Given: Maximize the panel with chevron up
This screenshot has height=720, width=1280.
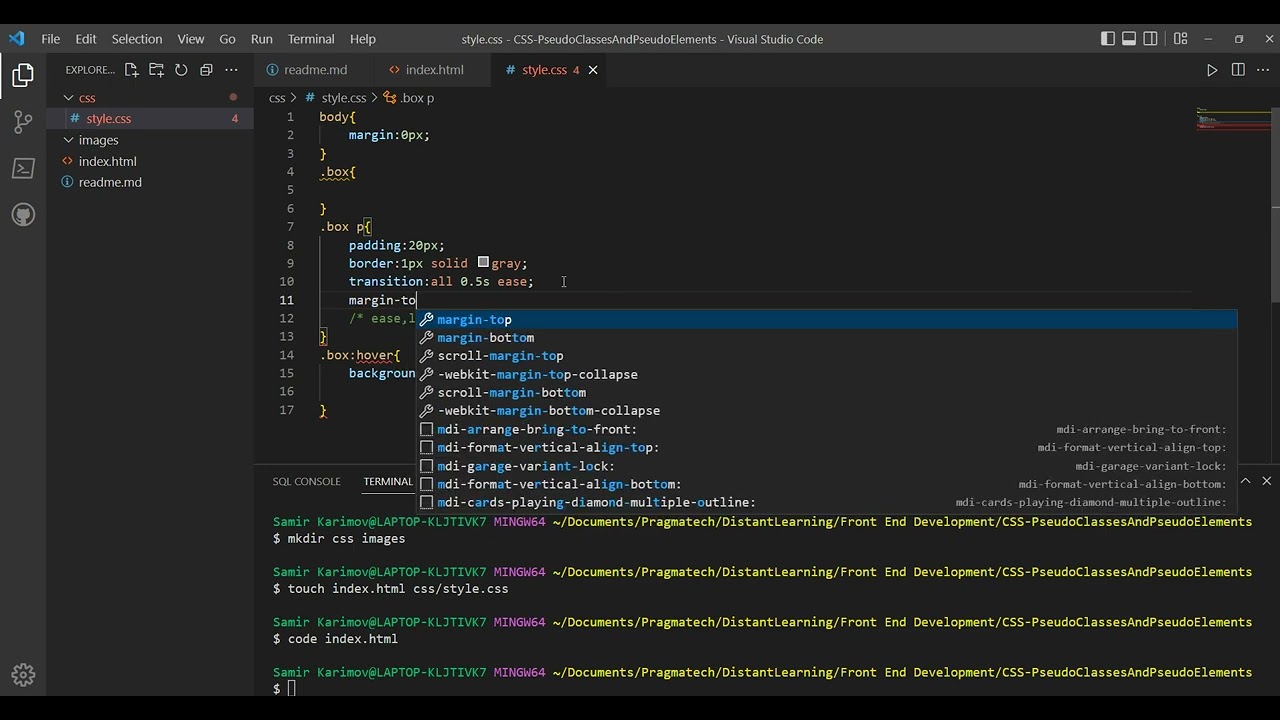Looking at the screenshot, I should pyautogui.click(x=1245, y=481).
